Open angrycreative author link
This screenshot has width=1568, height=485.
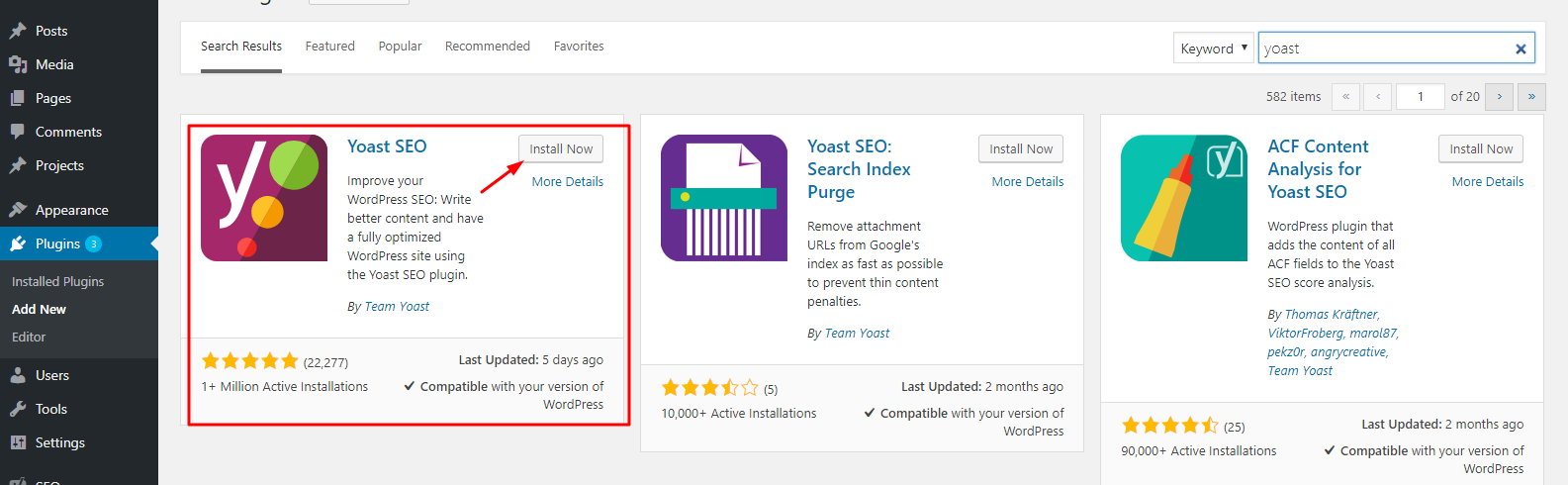tap(1349, 351)
